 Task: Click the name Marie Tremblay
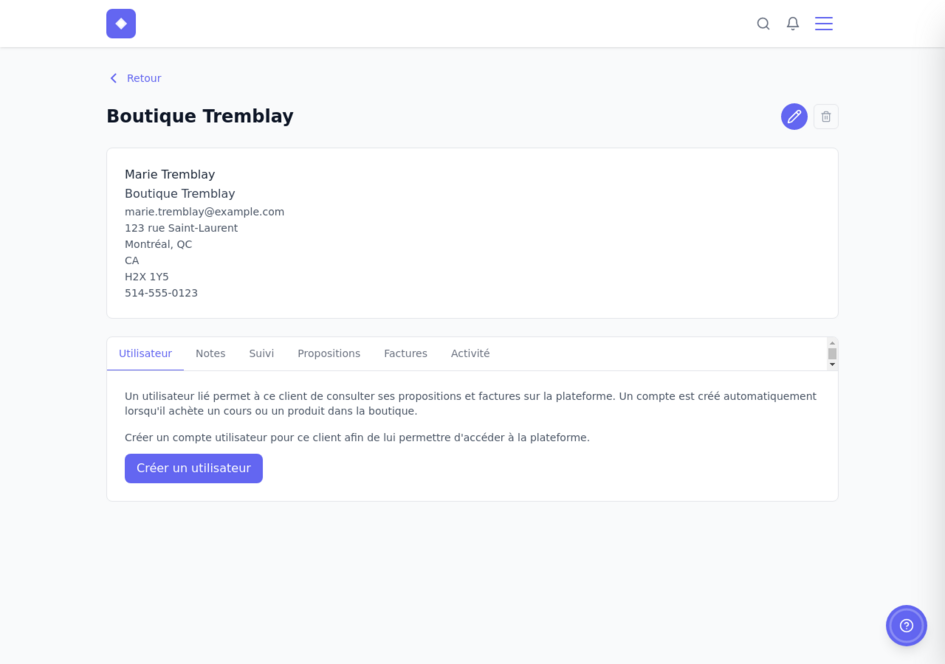click(169, 175)
